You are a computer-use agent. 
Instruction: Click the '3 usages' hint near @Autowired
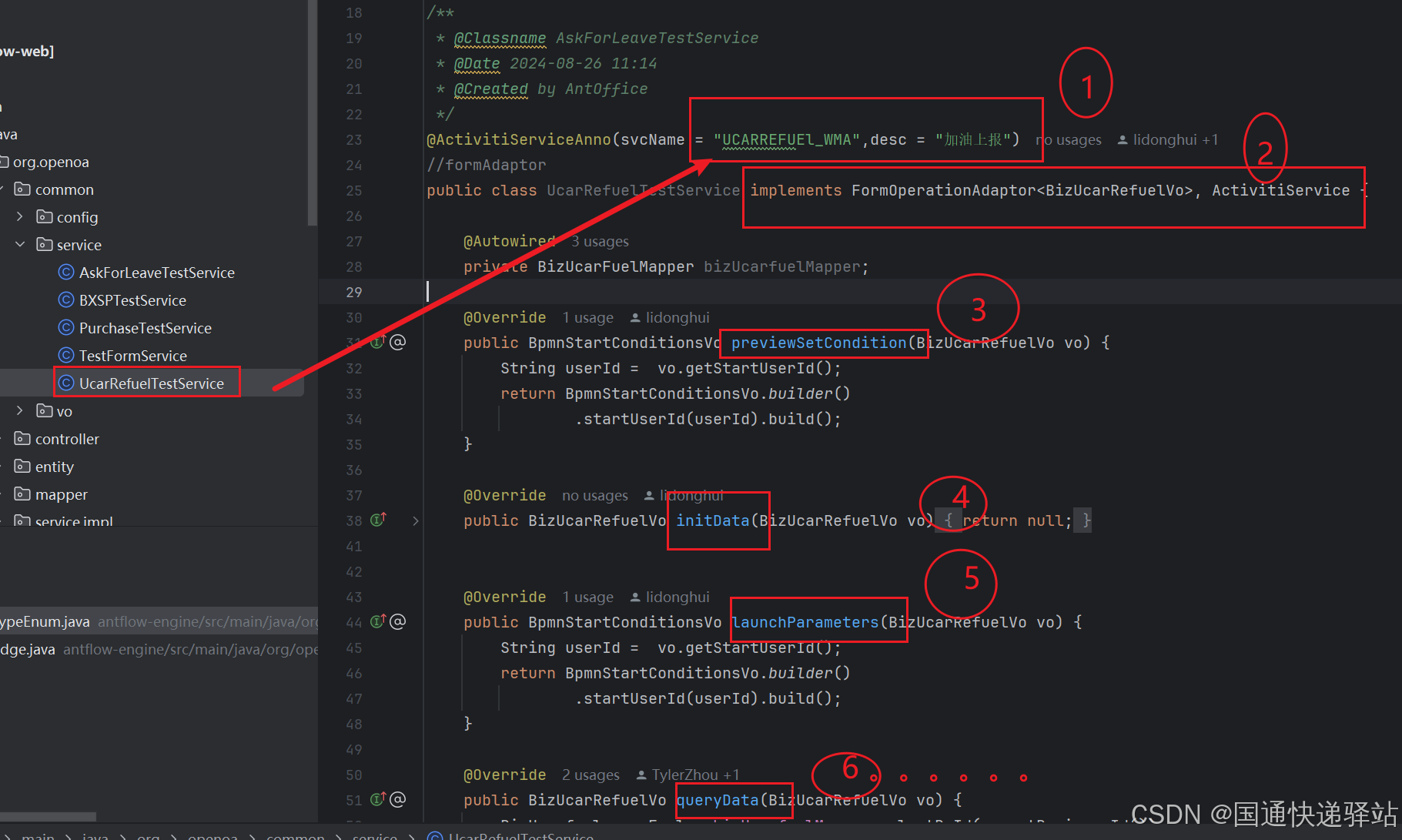tap(600, 242)
